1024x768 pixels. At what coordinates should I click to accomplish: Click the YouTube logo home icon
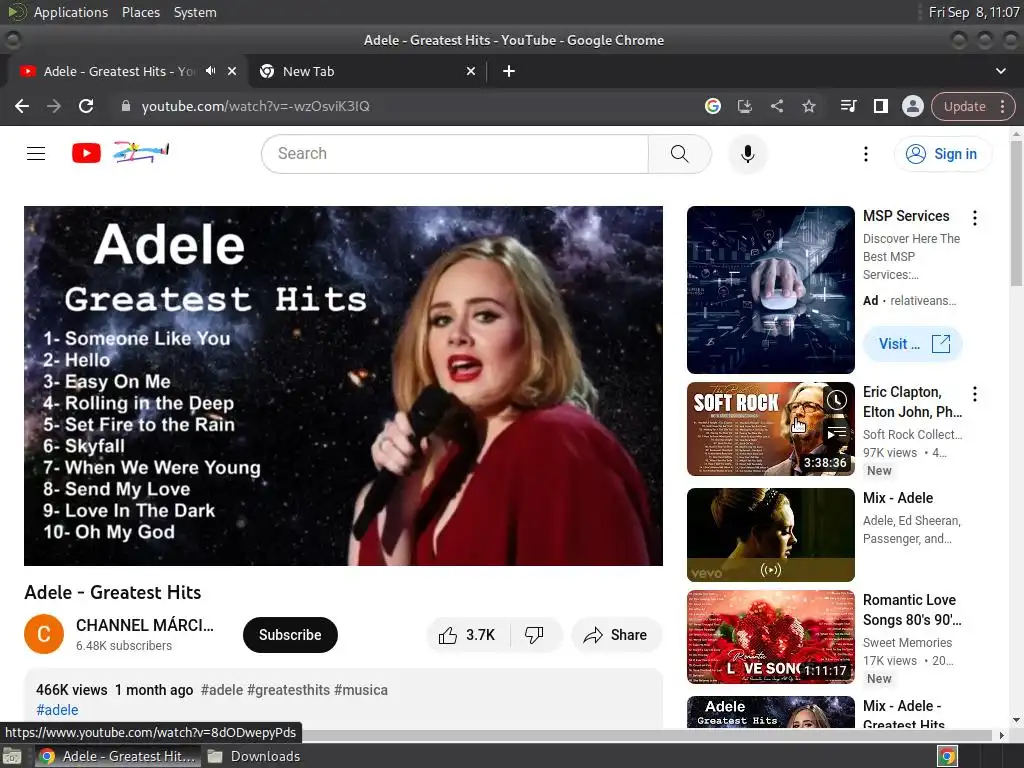[86, 153]
